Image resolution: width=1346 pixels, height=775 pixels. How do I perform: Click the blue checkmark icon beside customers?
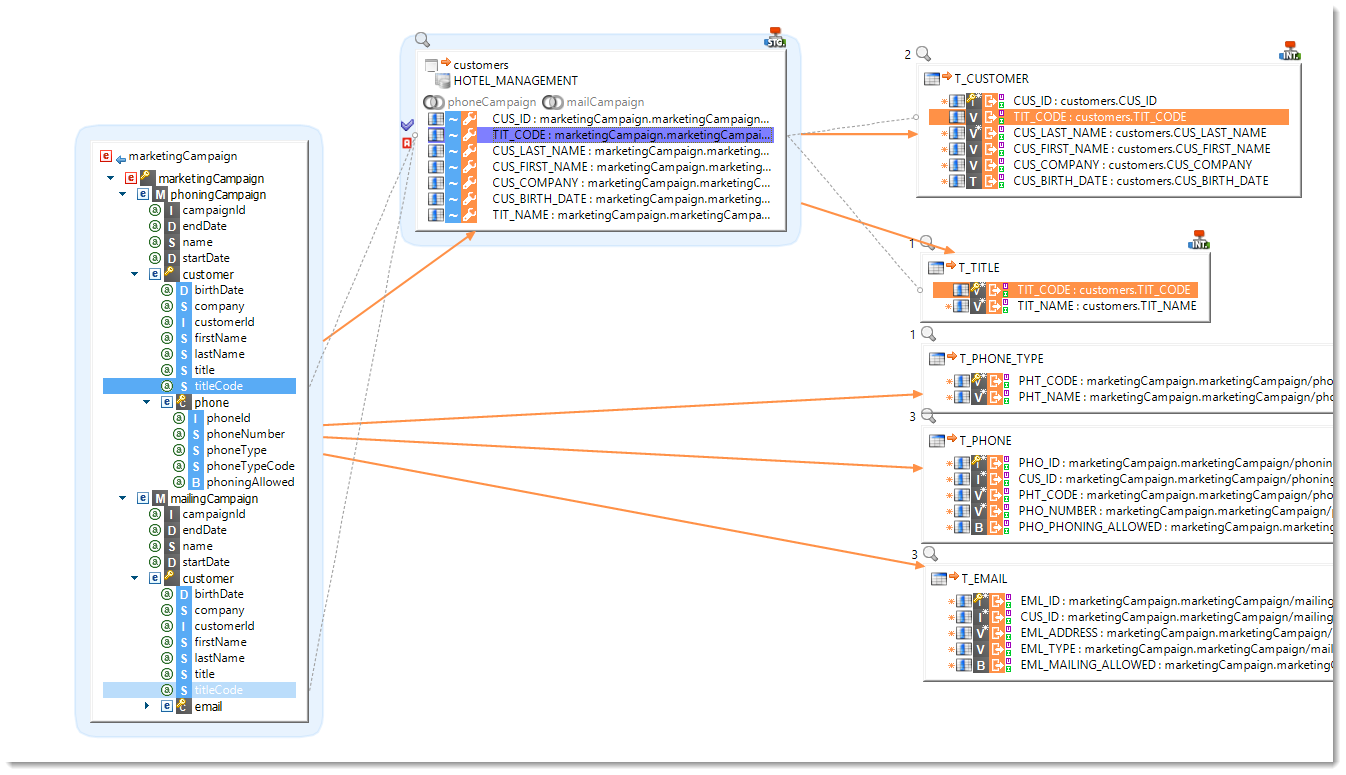pos(407,125)
